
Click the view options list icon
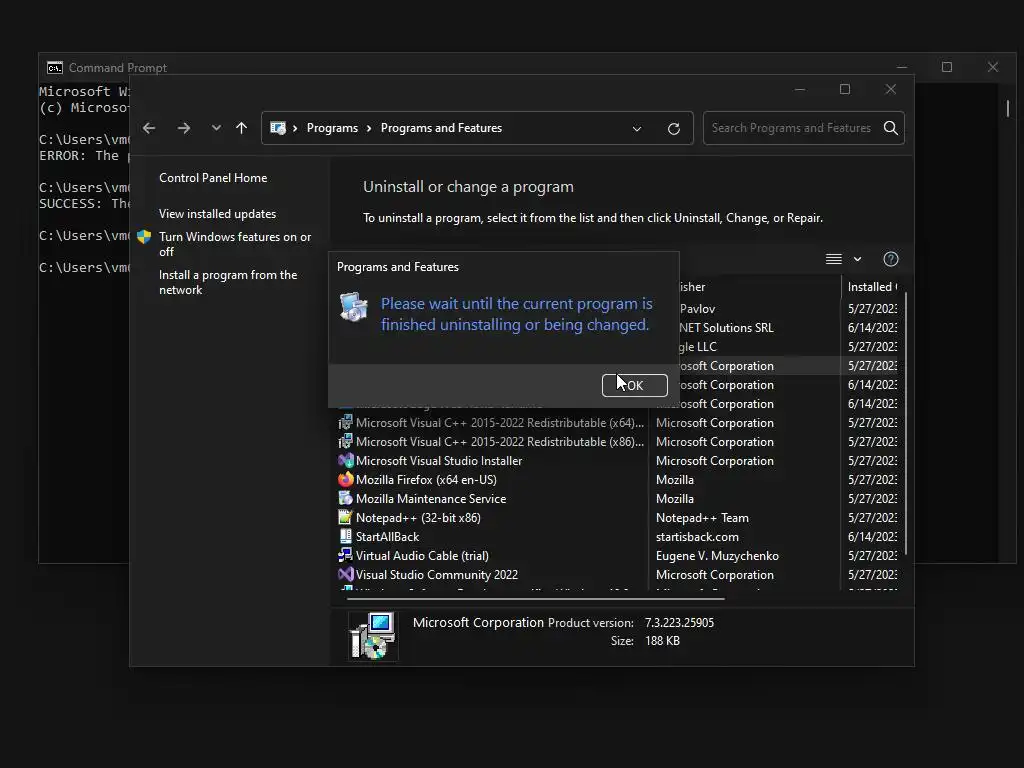click(x=833, y=259)
